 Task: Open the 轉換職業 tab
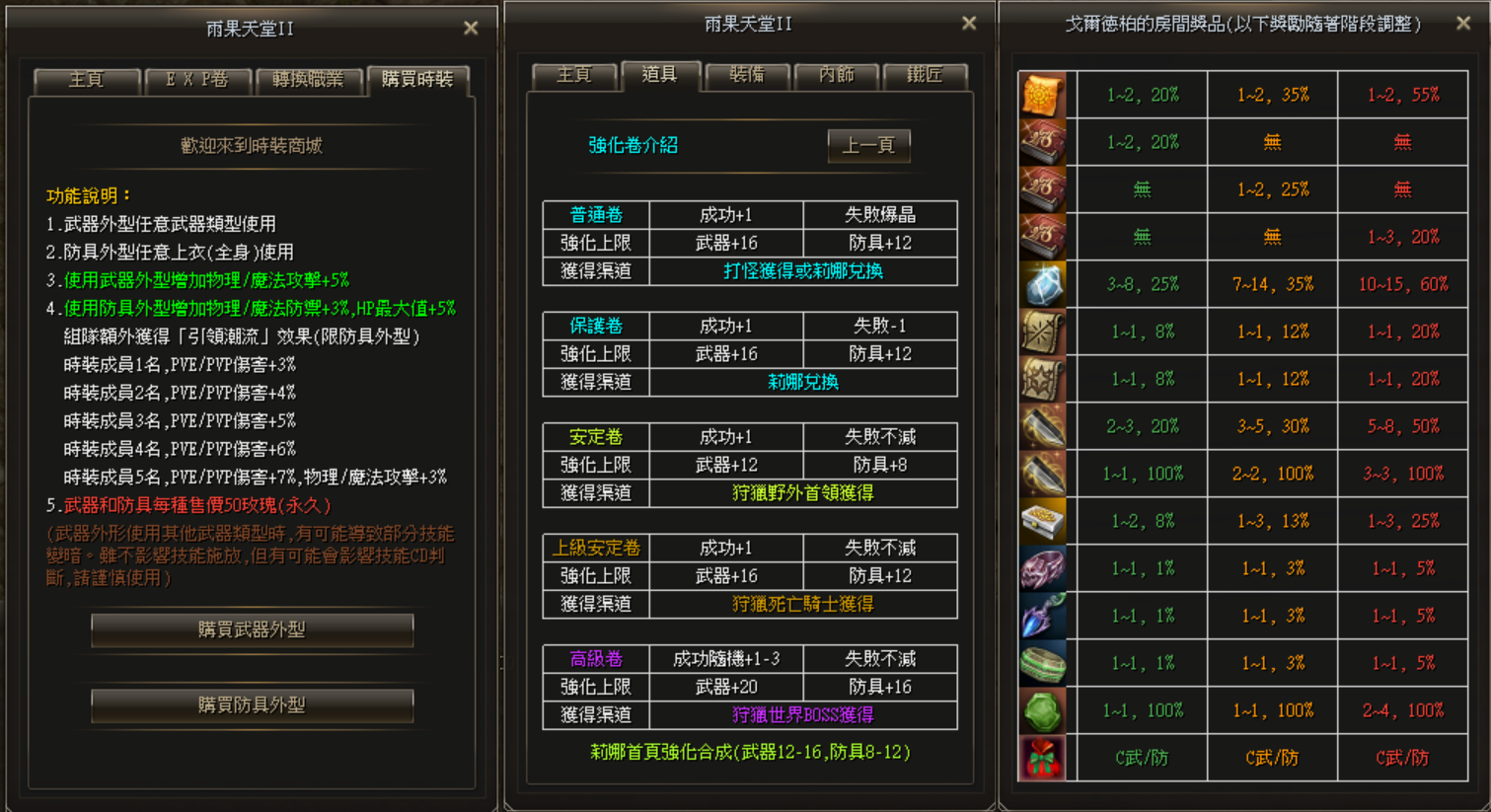click(x=308, y=80)
